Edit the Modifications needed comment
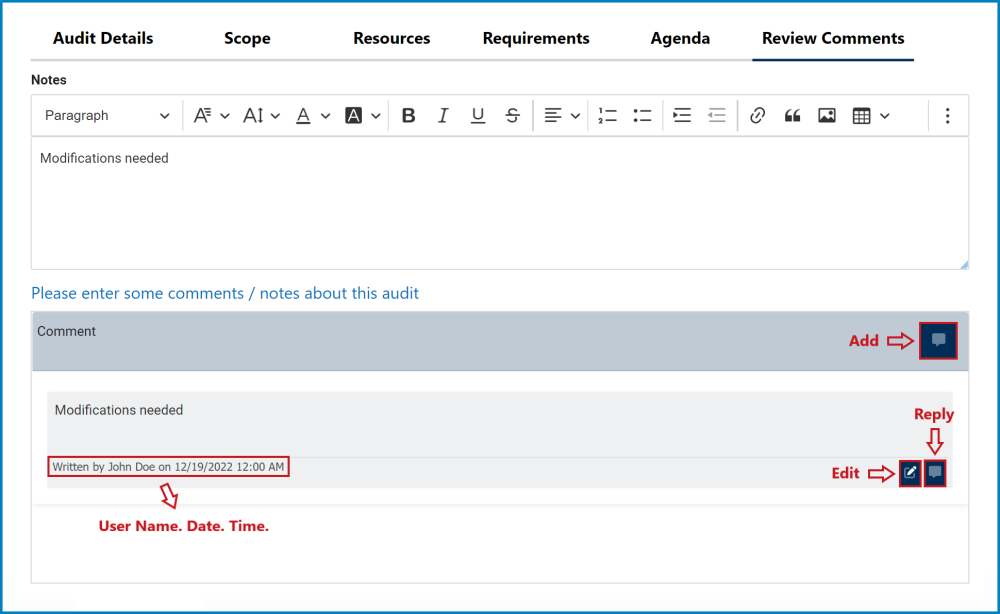1000x614 pixels. 910,472
